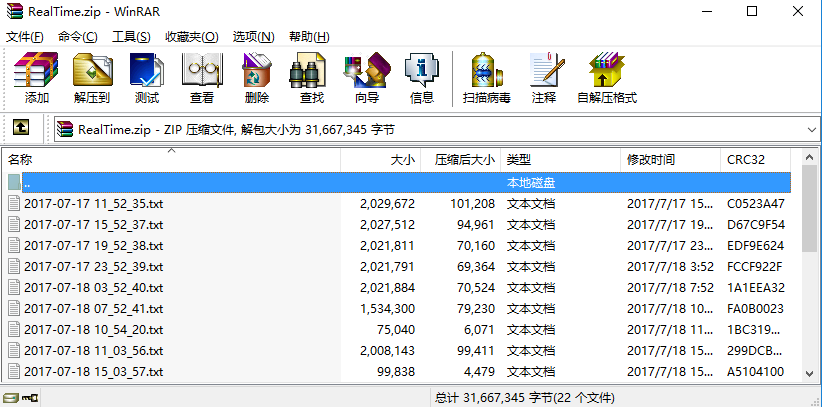Click packed size value 6,071

[480, 329]
